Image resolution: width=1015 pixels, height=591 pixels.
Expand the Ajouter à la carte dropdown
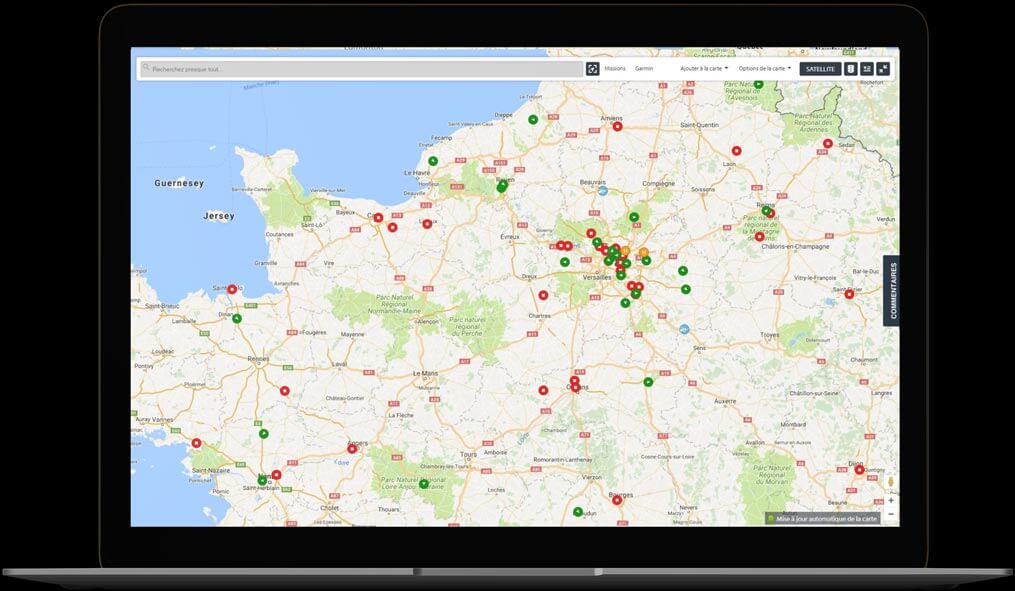pyautogui.click(x=704, y=69)
